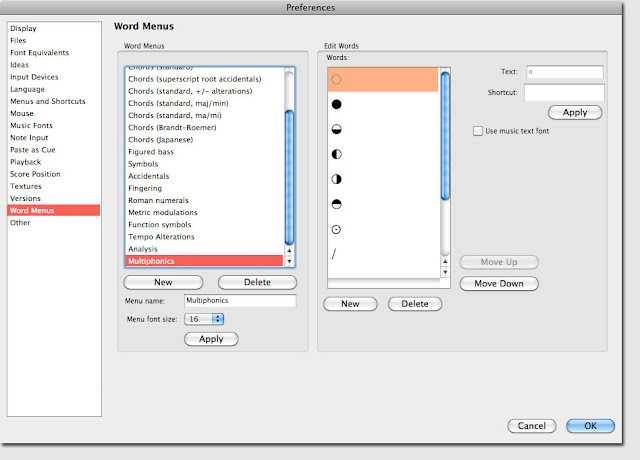Select the right-half-filled circle symbol
Screen dimensions: 640x460
[x=336, y=179]
